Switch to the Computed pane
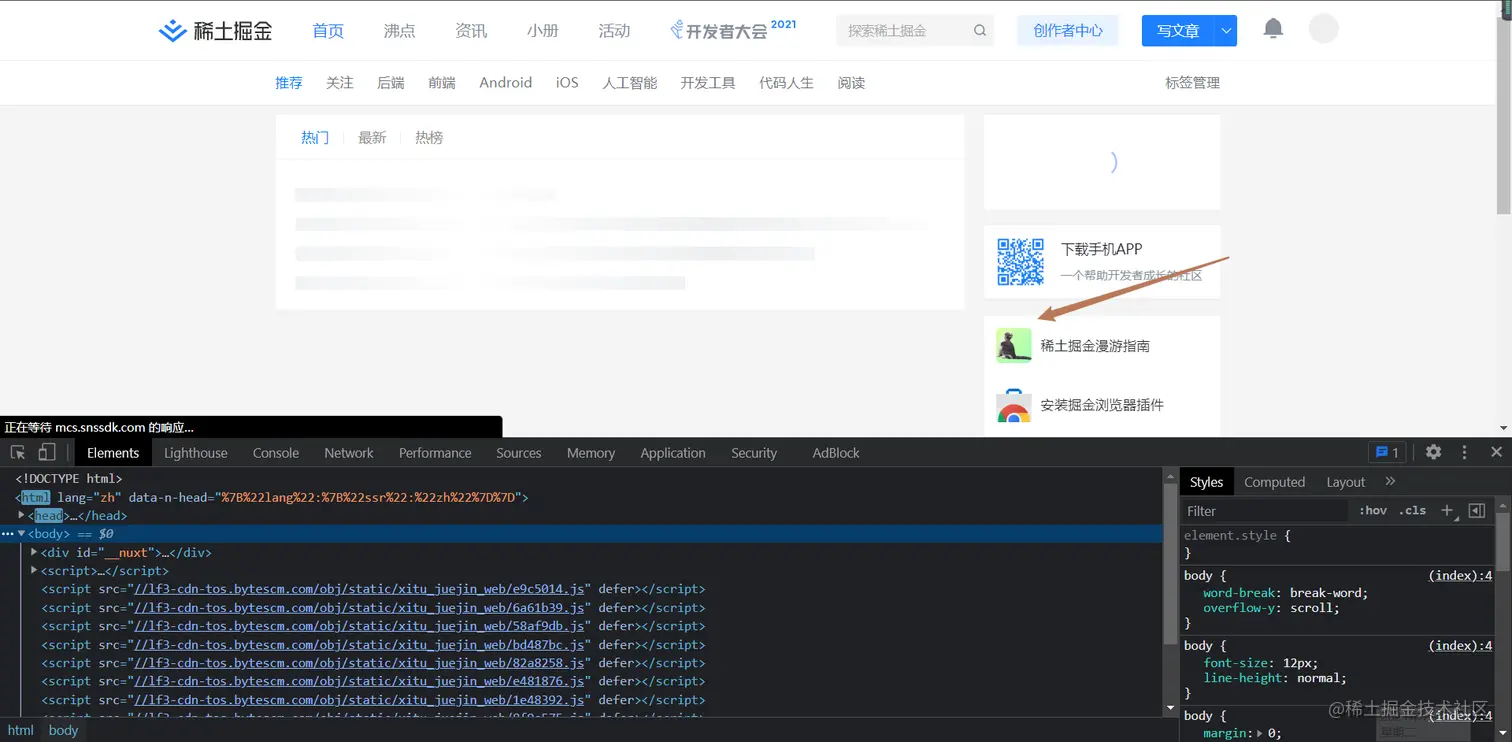 click(1275, 481)
